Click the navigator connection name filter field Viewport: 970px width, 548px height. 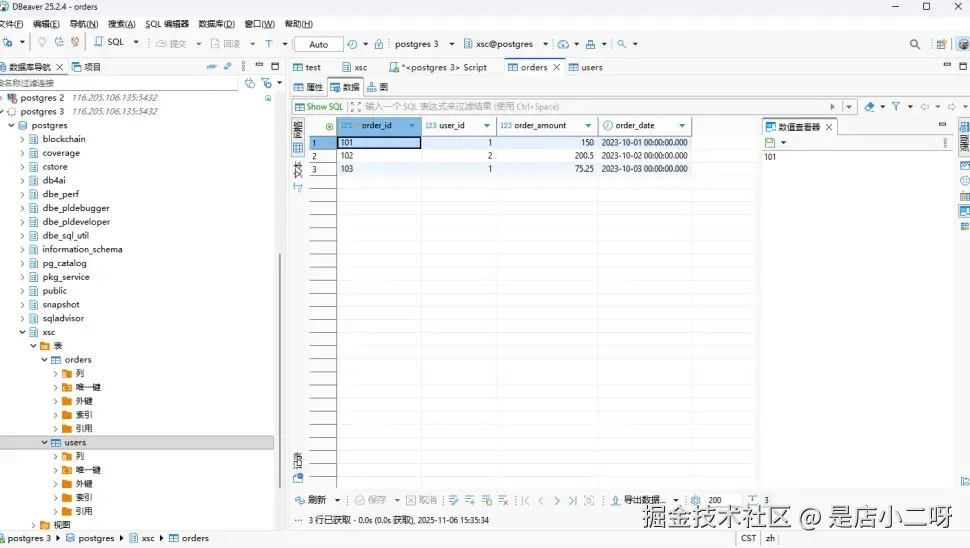[x=119, y=83]
